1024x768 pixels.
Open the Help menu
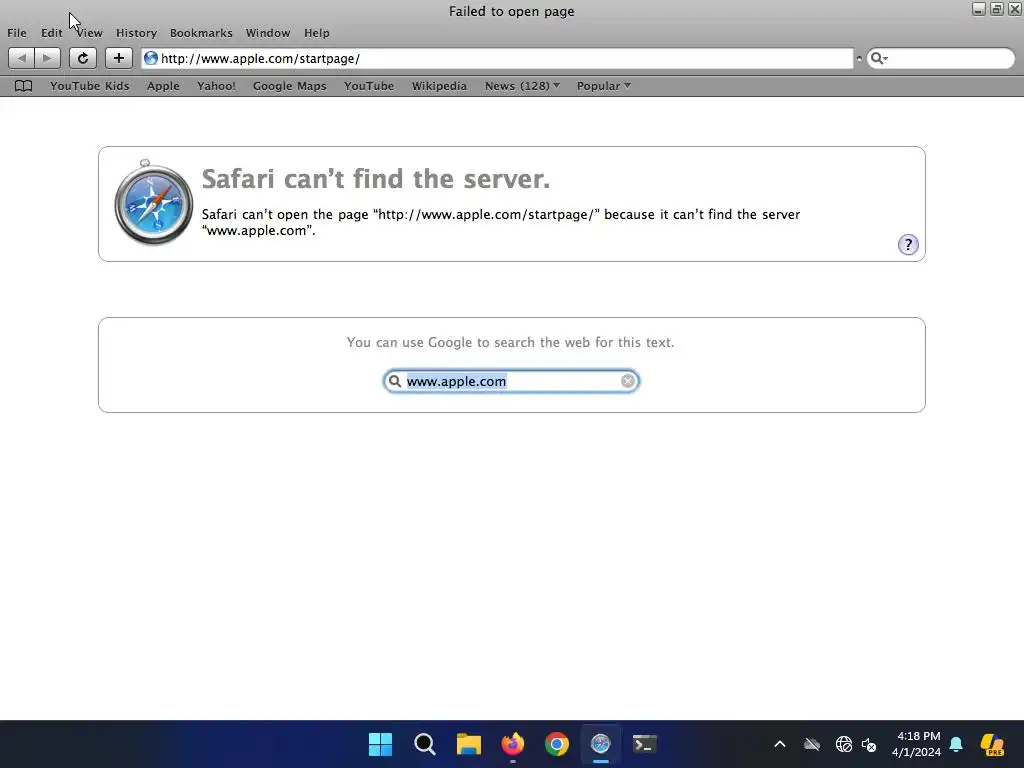pyautogui.click(x=317, y=33)
